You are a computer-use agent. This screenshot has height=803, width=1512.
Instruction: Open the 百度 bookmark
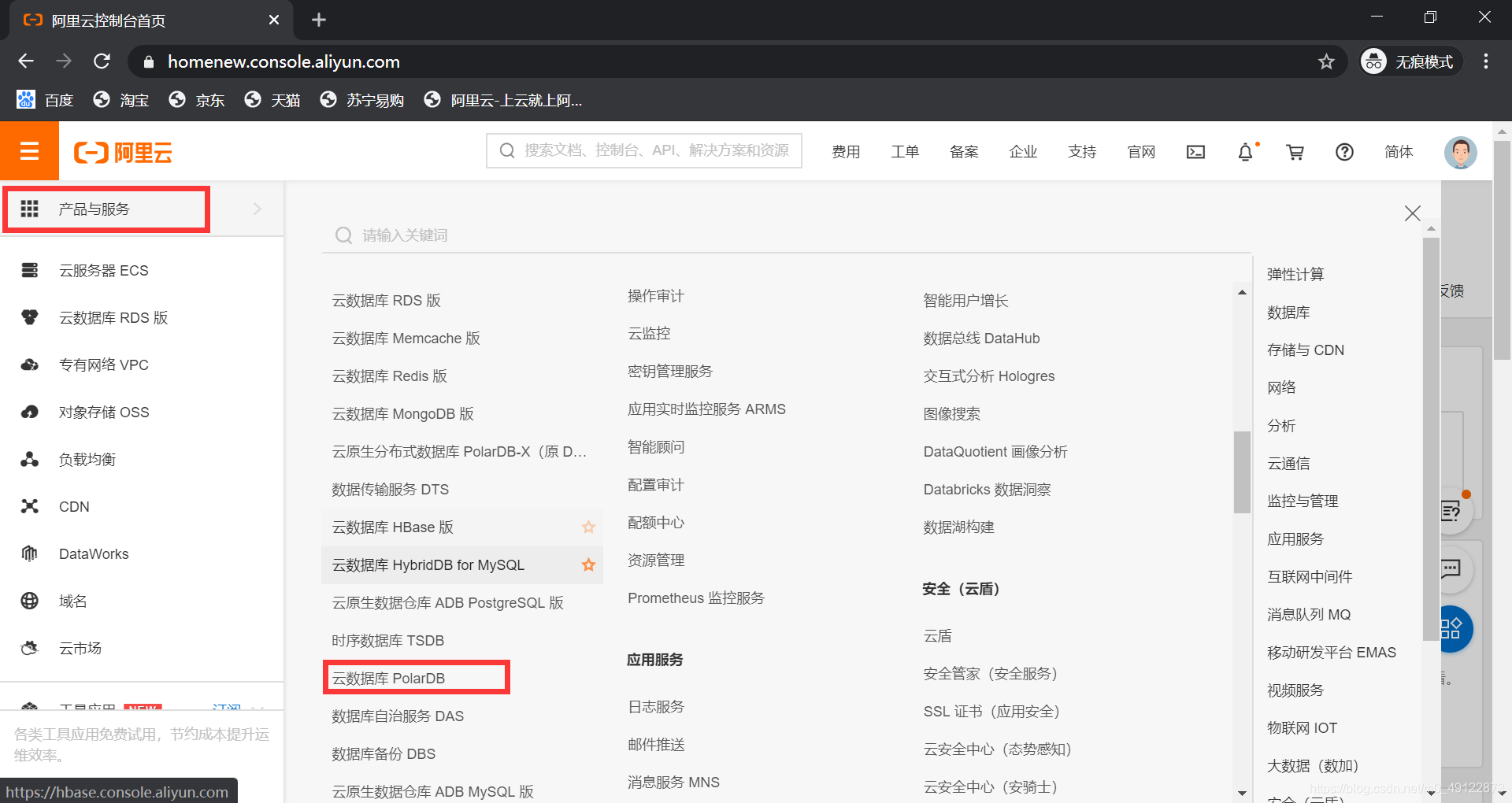point(45,100)
